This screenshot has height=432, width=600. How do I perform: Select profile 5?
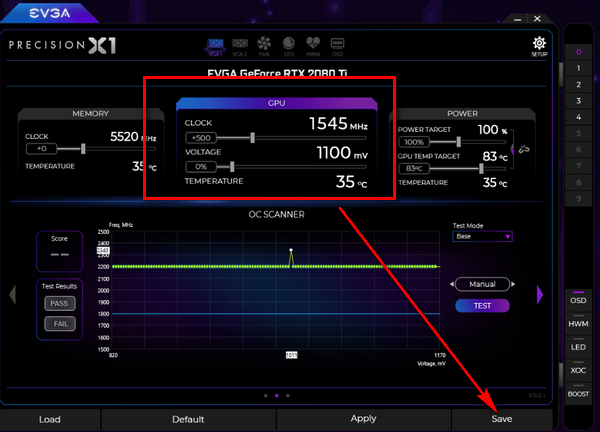point(579,134)
